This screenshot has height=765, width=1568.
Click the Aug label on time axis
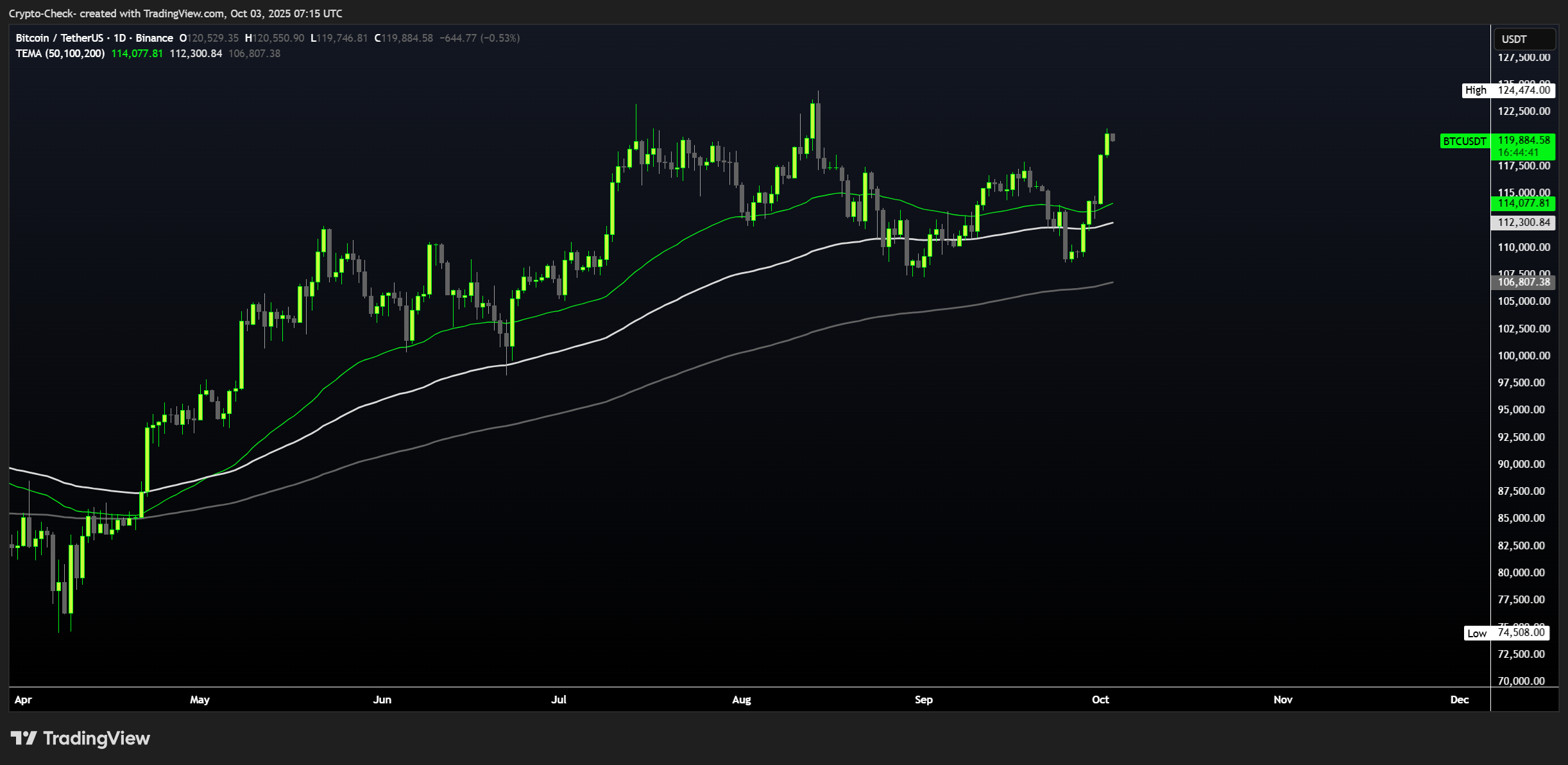tap(742, 700)
